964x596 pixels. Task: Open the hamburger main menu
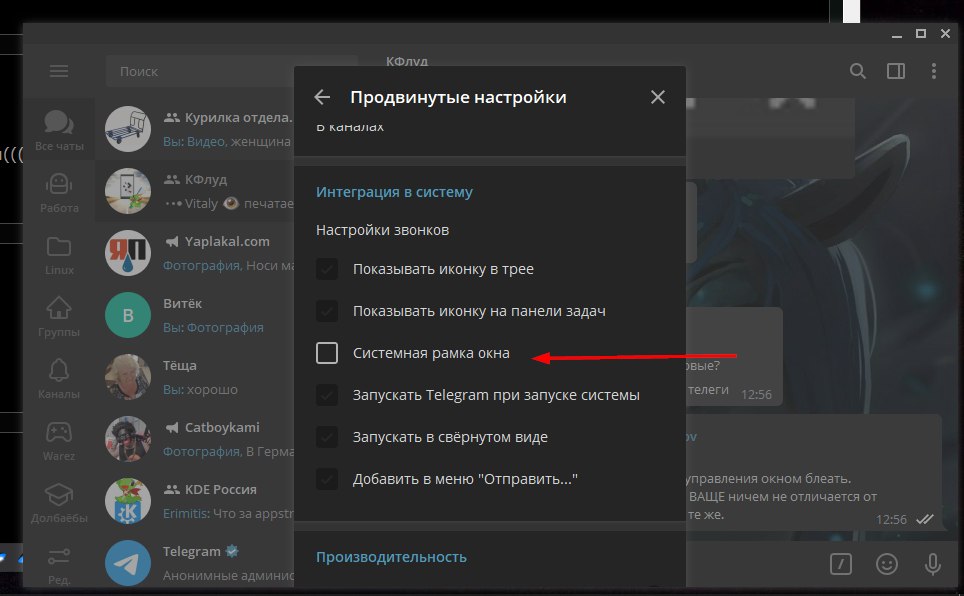[x=59, y=71]
